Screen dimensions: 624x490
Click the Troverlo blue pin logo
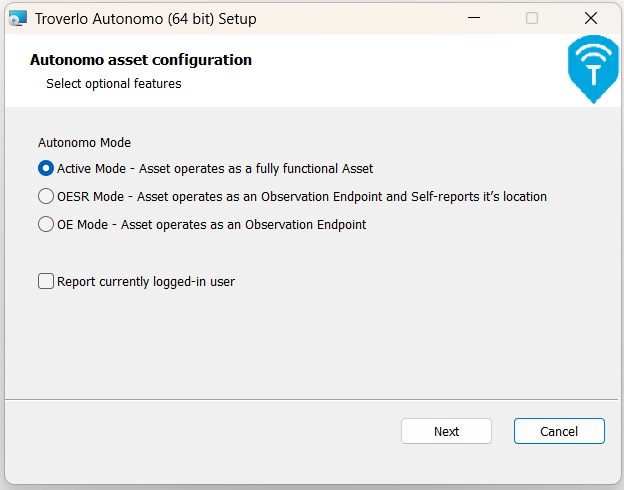click(593, 69)
